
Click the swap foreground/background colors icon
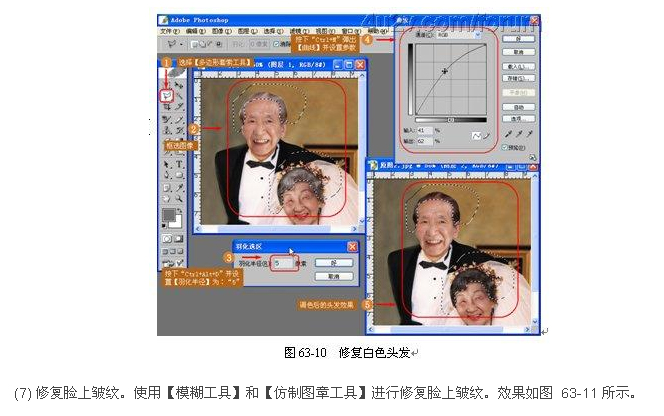pyautogui.click(x=180, y=210)
